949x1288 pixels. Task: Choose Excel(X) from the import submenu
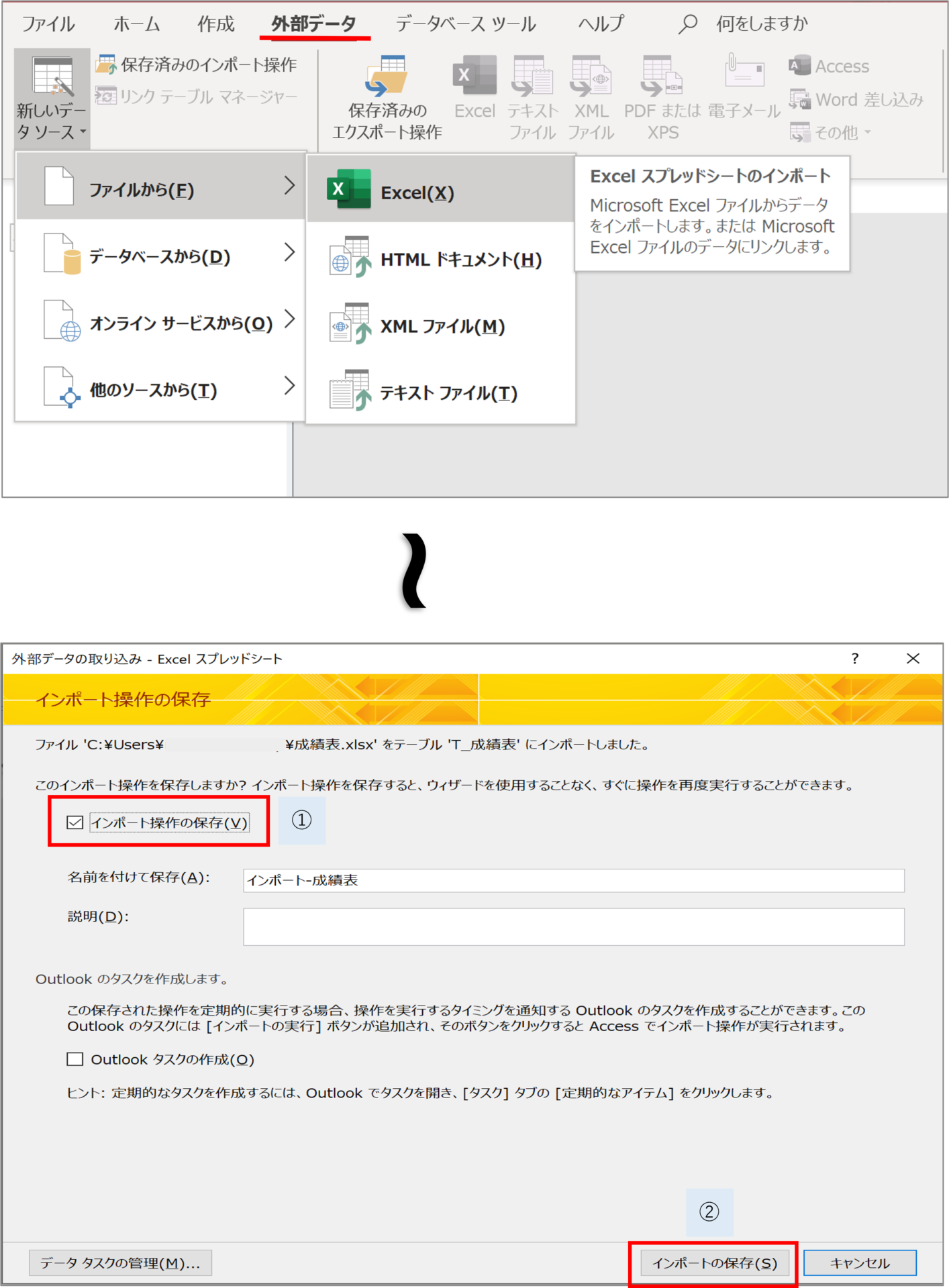pyautogui.click(x=441, y=189)
